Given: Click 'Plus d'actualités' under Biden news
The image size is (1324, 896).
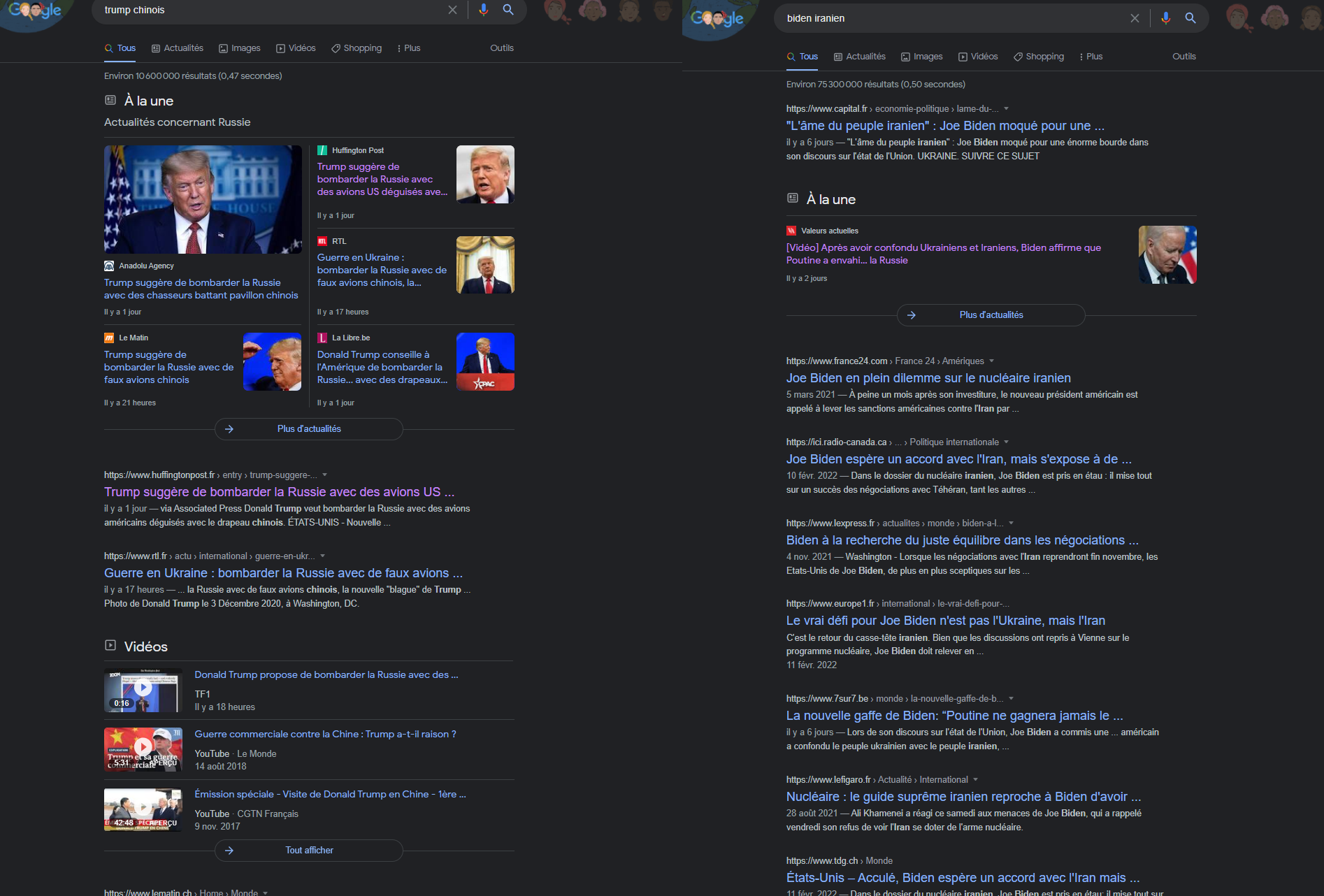Looking at the screenshot, I should tap(991, 315).
